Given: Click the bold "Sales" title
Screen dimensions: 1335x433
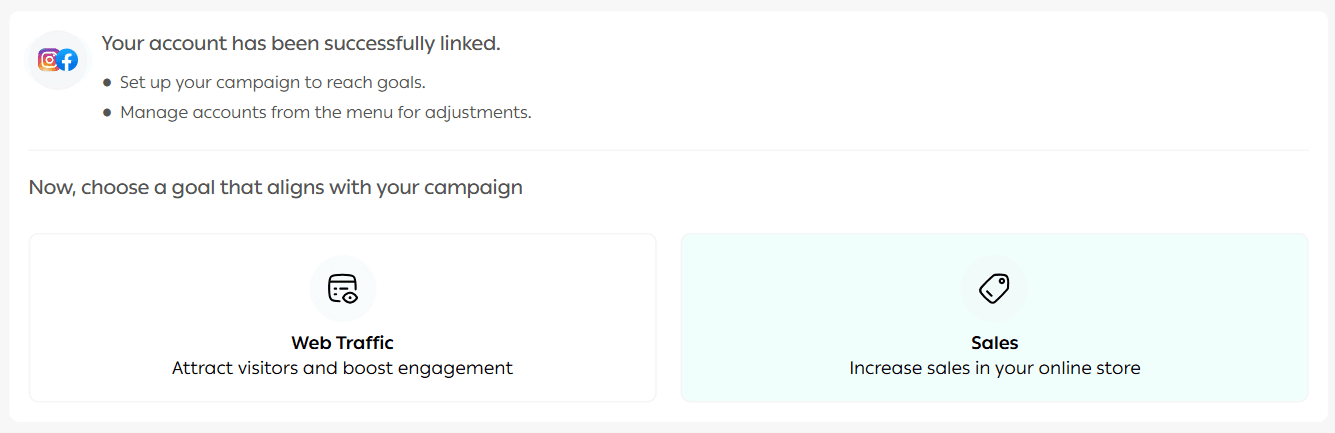Looking at the screenshot, I should click(994, 343).
